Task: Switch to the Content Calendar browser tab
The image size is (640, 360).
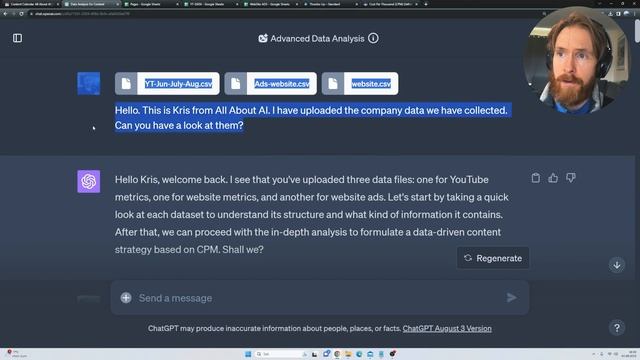Action: coord(31,4)
